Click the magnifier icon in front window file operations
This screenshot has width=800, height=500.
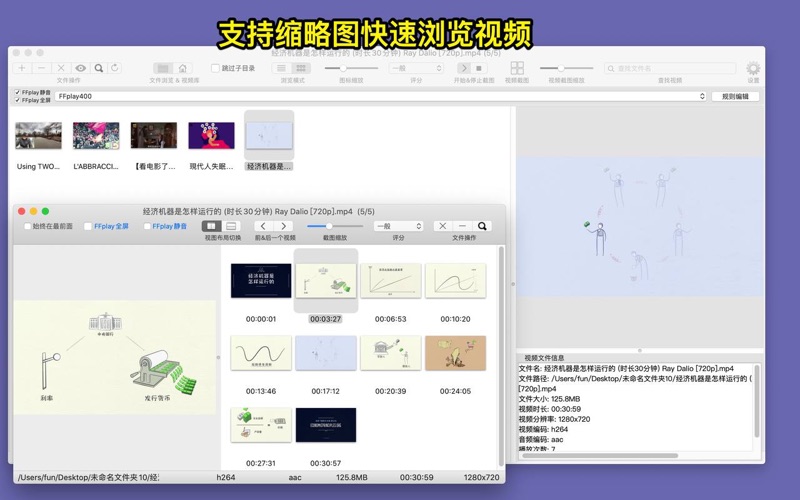tap(482, 226)
